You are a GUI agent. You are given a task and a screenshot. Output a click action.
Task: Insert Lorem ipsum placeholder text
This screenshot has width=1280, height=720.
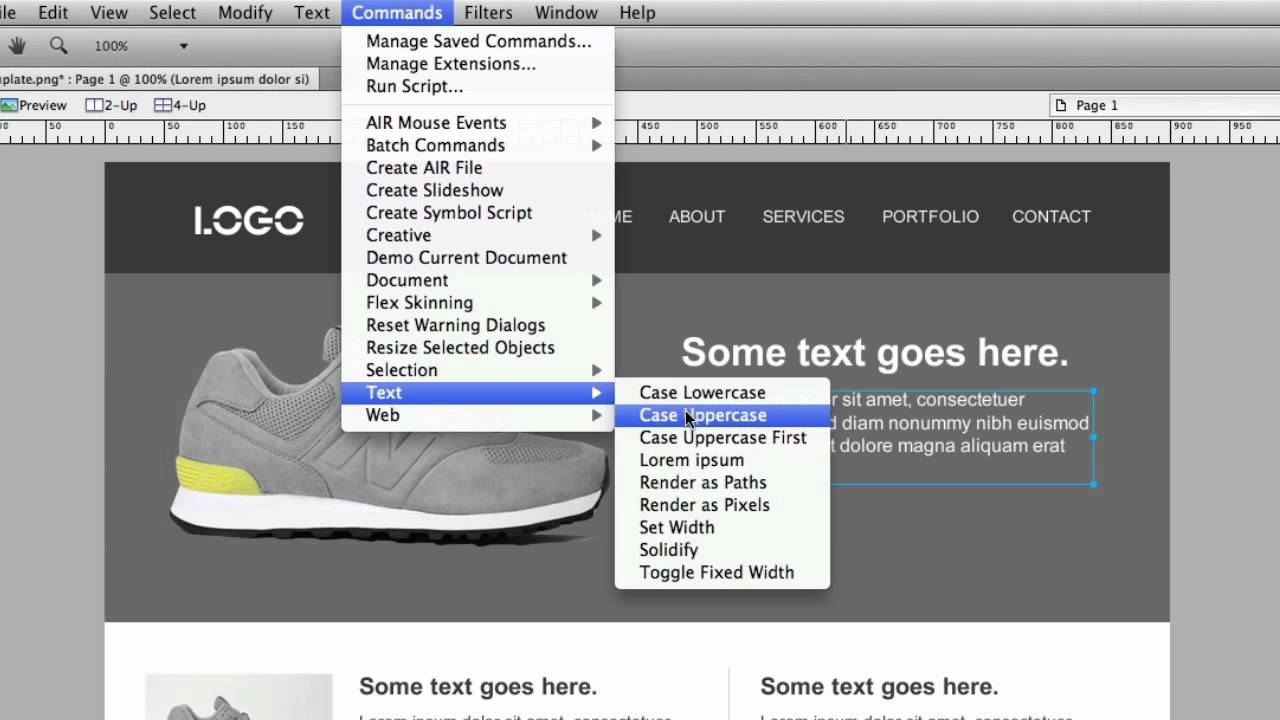click(x=722, y=460)
